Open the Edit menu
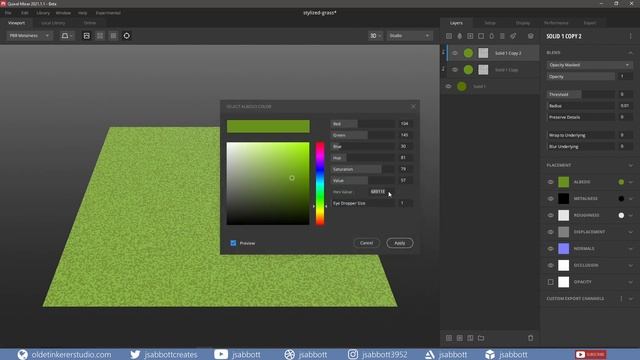Screen dimensions: 640x360 point(24,13)
